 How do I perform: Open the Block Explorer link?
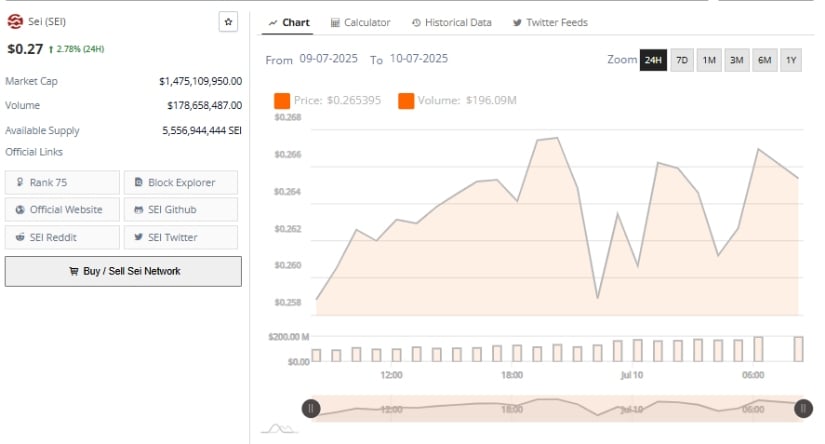coord(181,183)
